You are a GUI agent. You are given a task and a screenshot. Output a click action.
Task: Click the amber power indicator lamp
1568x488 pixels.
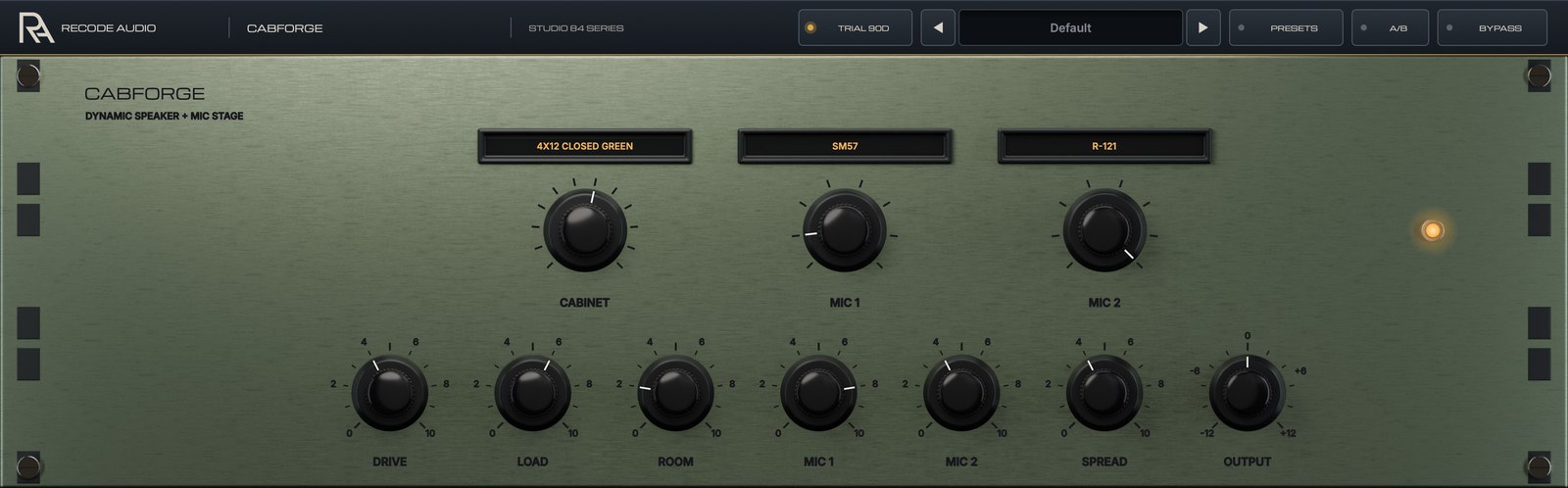point(1433,230)
